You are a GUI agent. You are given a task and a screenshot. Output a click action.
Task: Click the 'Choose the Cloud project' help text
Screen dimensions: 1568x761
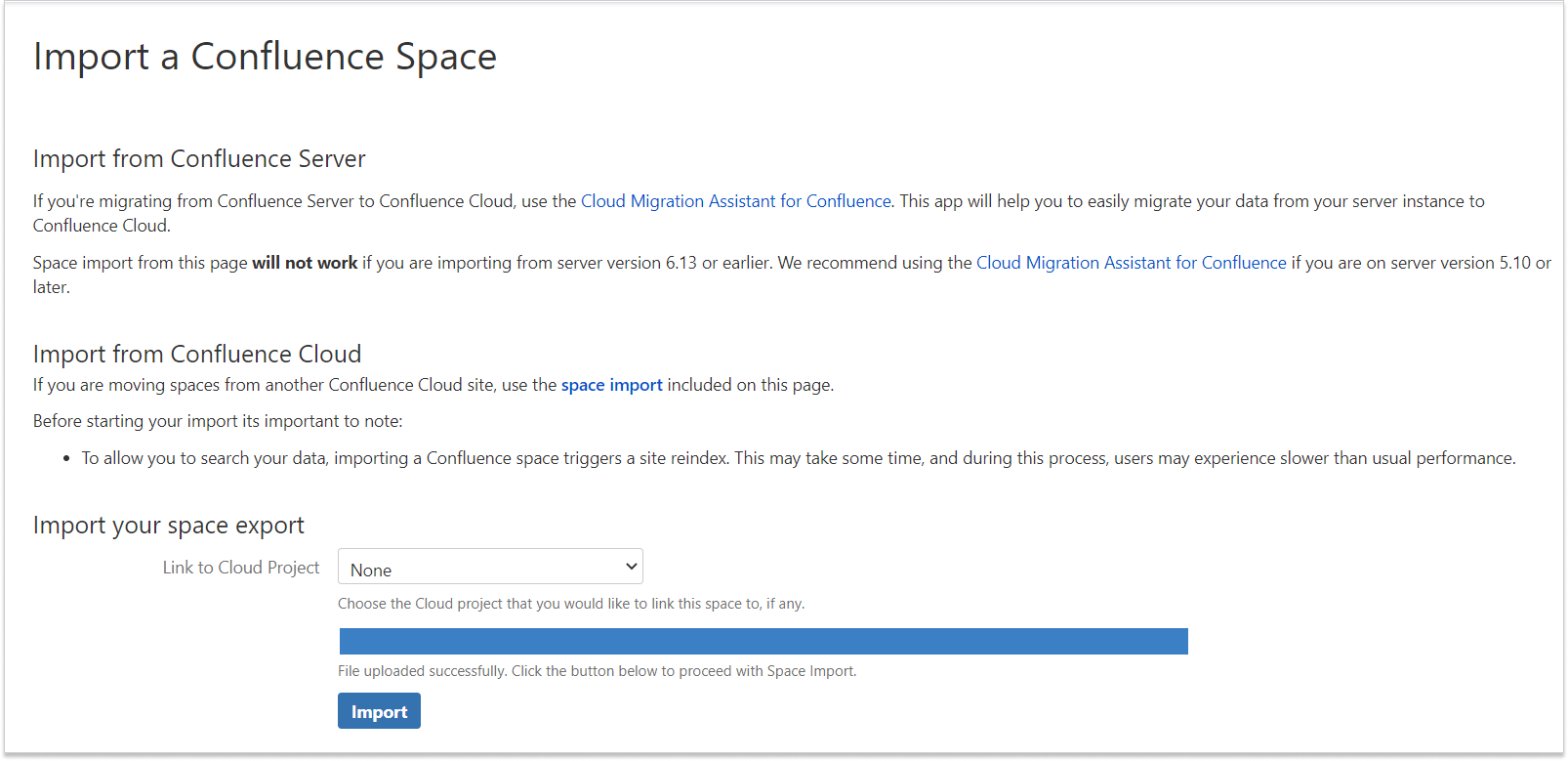570,604
